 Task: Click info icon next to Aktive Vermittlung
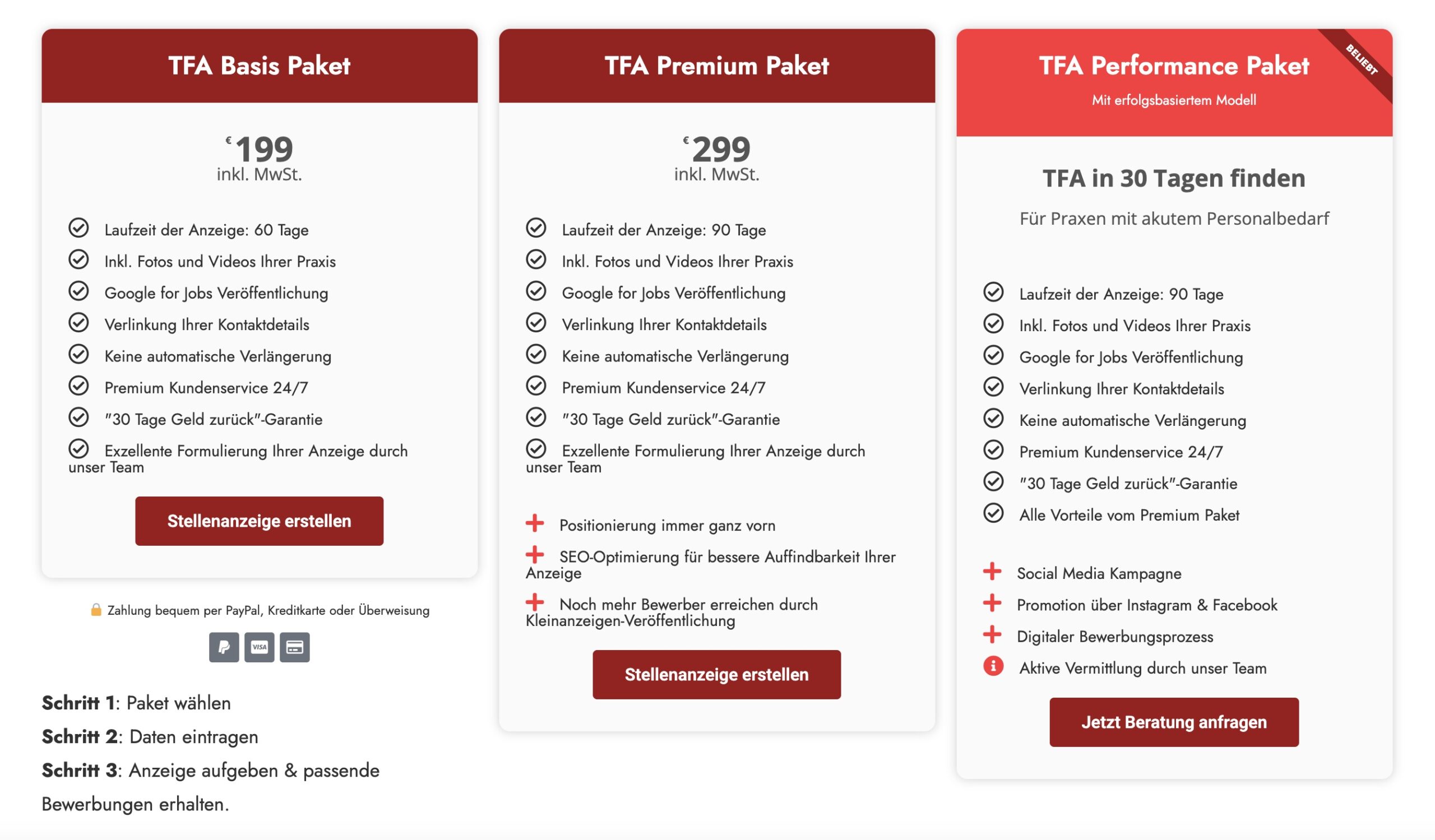pyautogui.click(x=993, y=666)
